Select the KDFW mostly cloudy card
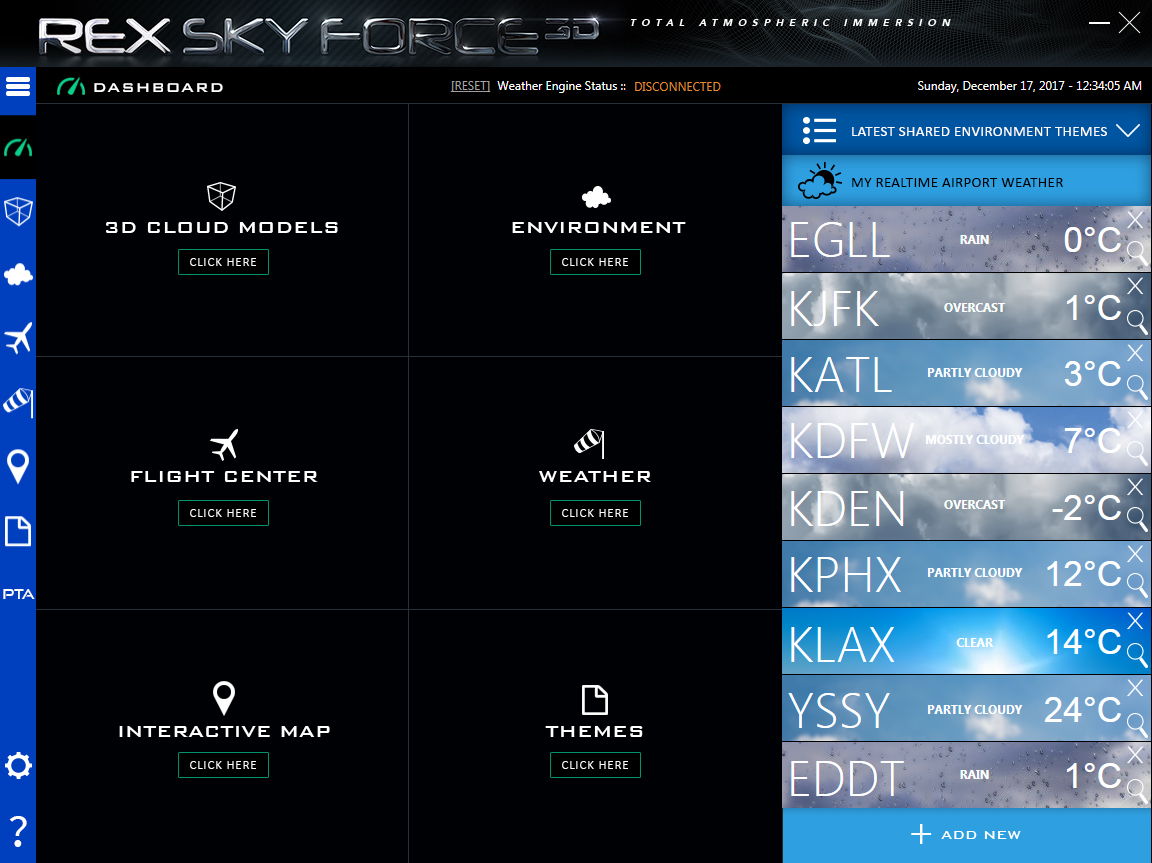The image size is (1152, 863). [x=967, y=440]
